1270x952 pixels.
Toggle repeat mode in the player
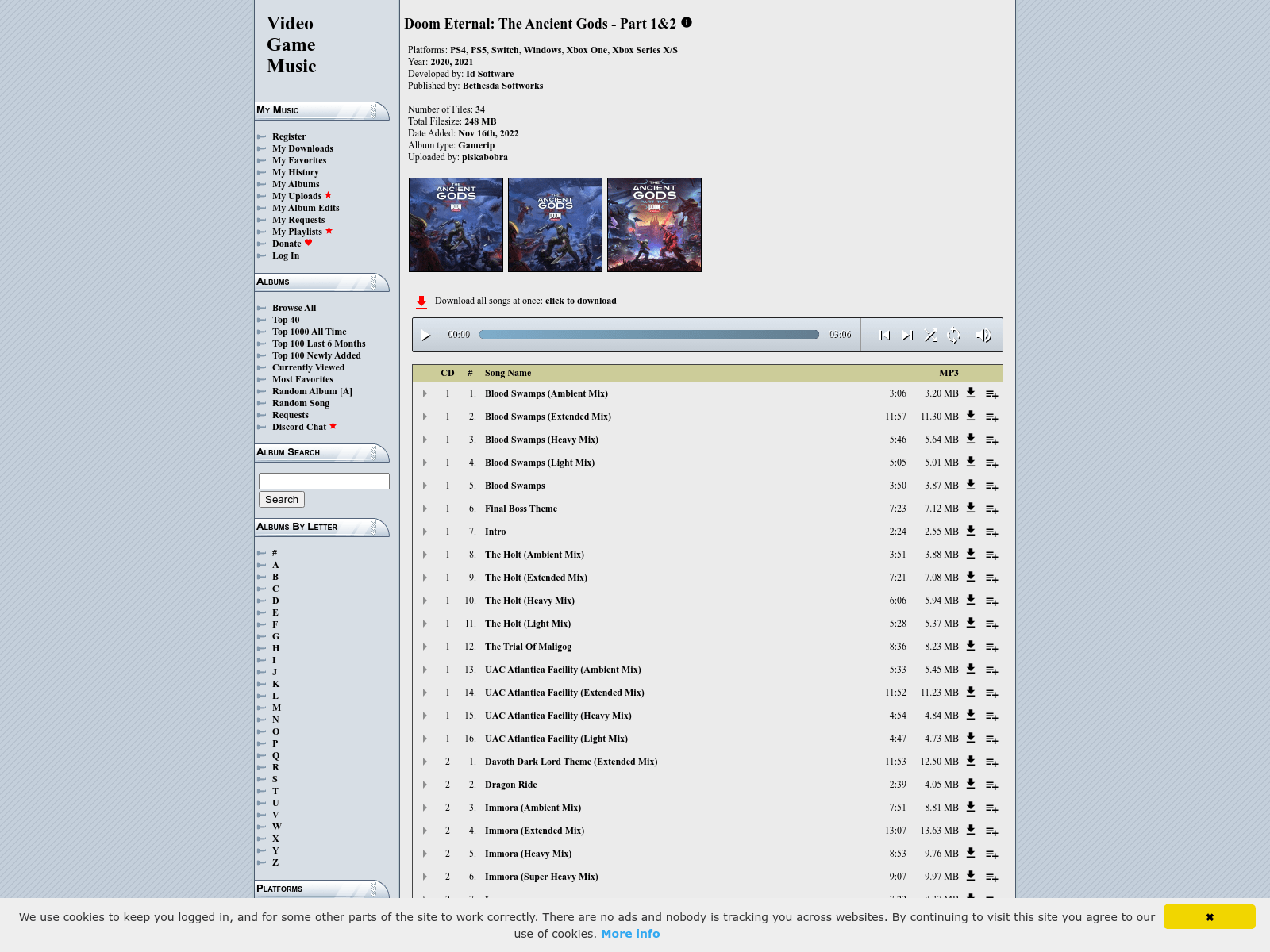tap(954, 336)
